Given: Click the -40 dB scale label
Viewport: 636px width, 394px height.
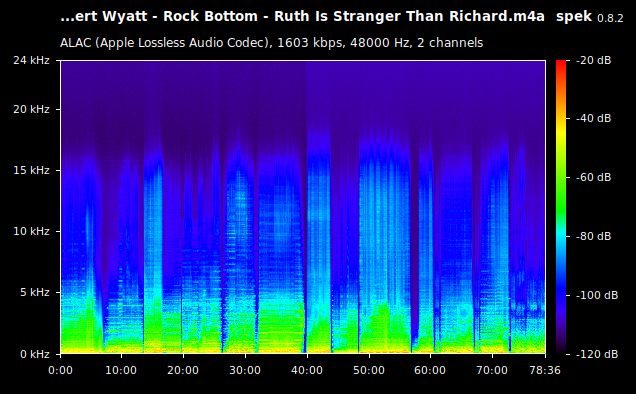Looking at the screenshot, I should point(593,118).
